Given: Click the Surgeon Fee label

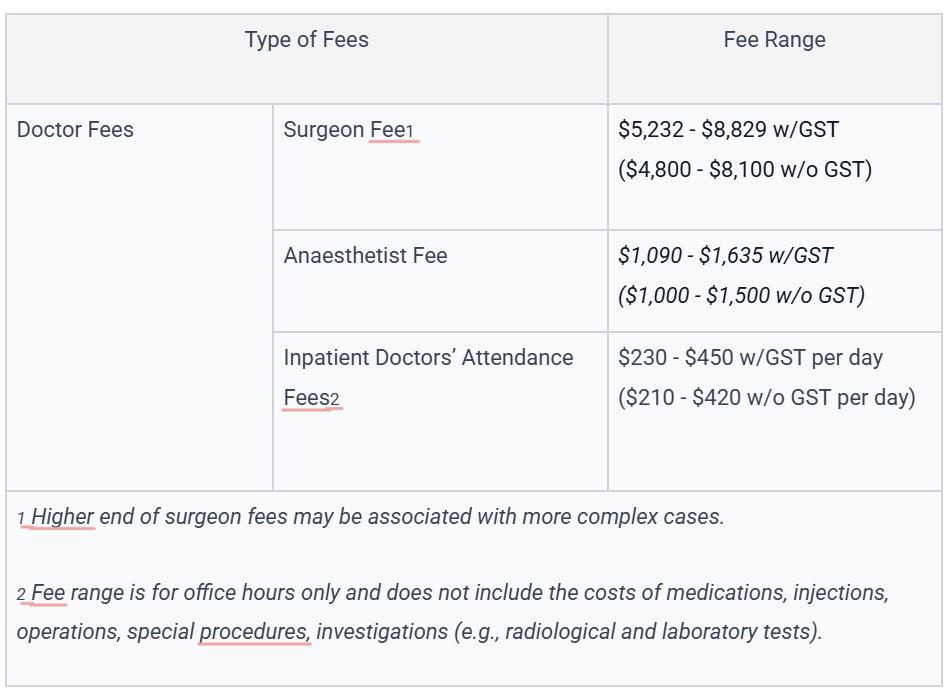Looking at the screenshot, I should tap(348, 130).
